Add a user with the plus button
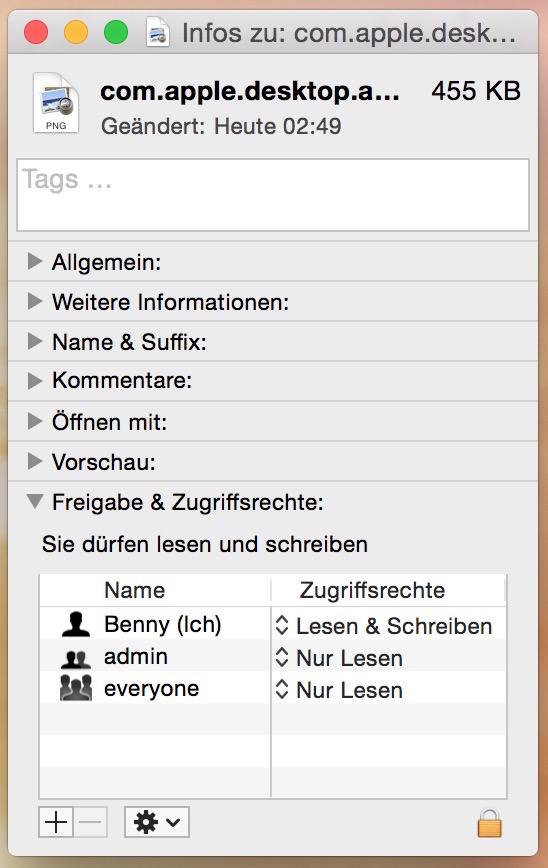 [56, 822]
